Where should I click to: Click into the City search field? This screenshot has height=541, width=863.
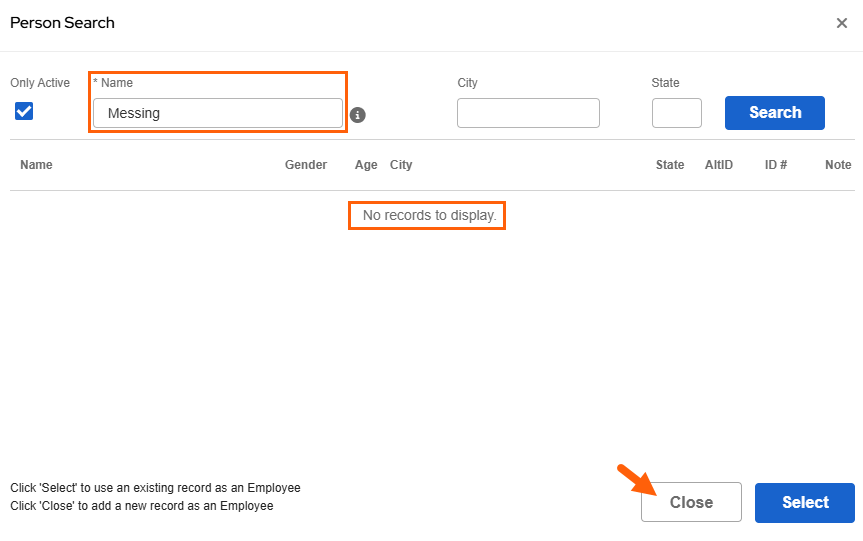[x=528, y=113]
